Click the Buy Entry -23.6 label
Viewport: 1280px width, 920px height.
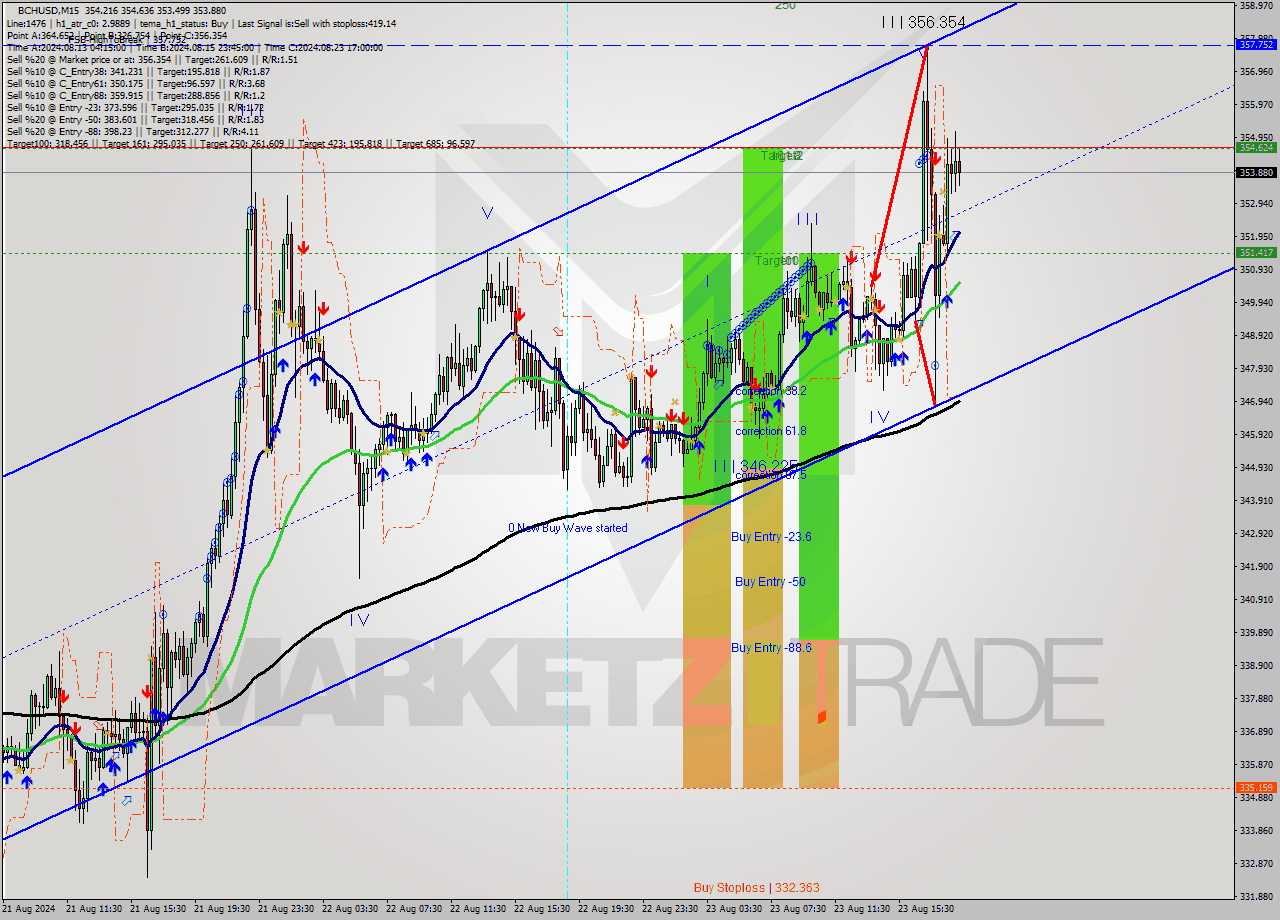pos(771,537)
